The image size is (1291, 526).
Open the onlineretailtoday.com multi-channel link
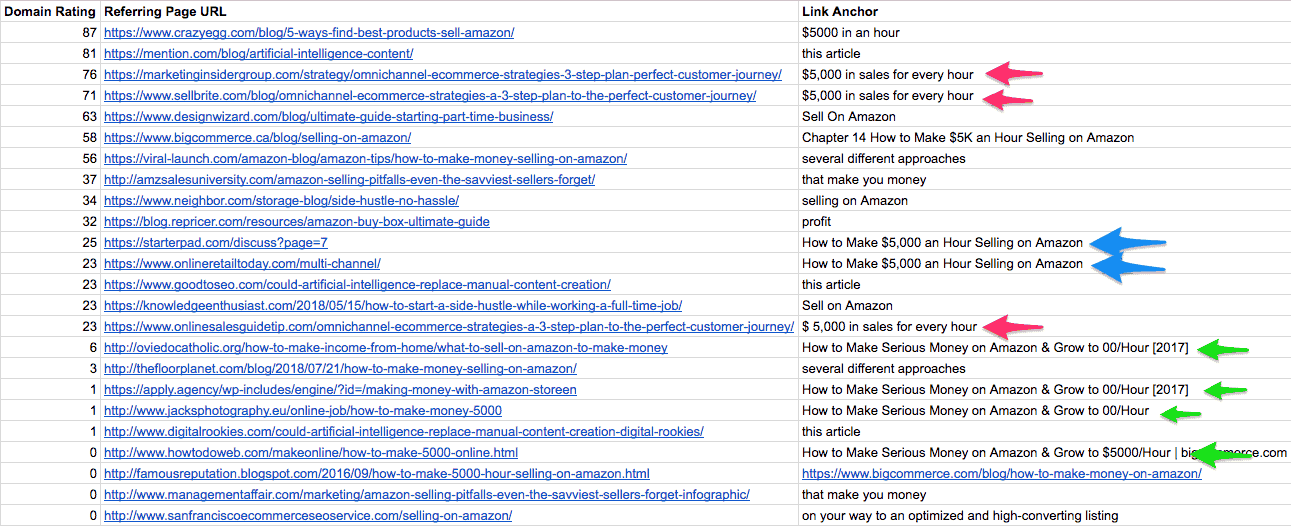[242, 263]
